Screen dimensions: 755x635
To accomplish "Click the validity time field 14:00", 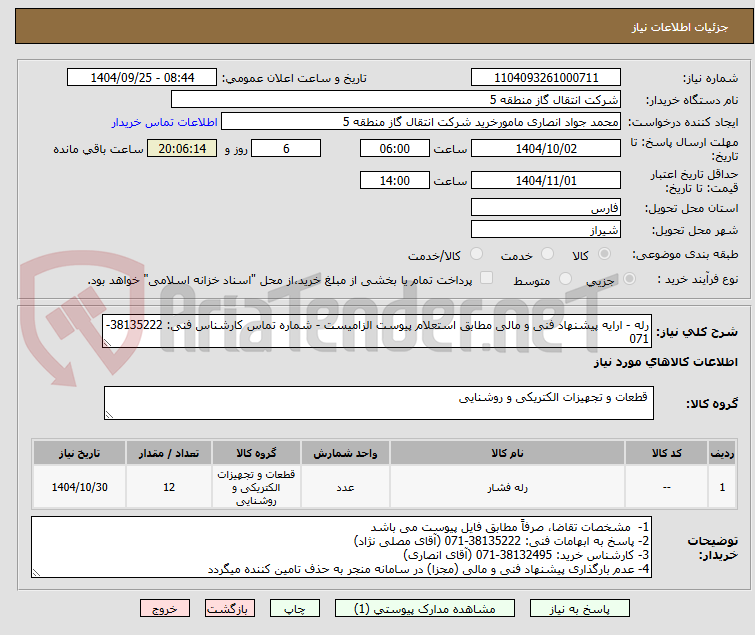I will 395,181.
